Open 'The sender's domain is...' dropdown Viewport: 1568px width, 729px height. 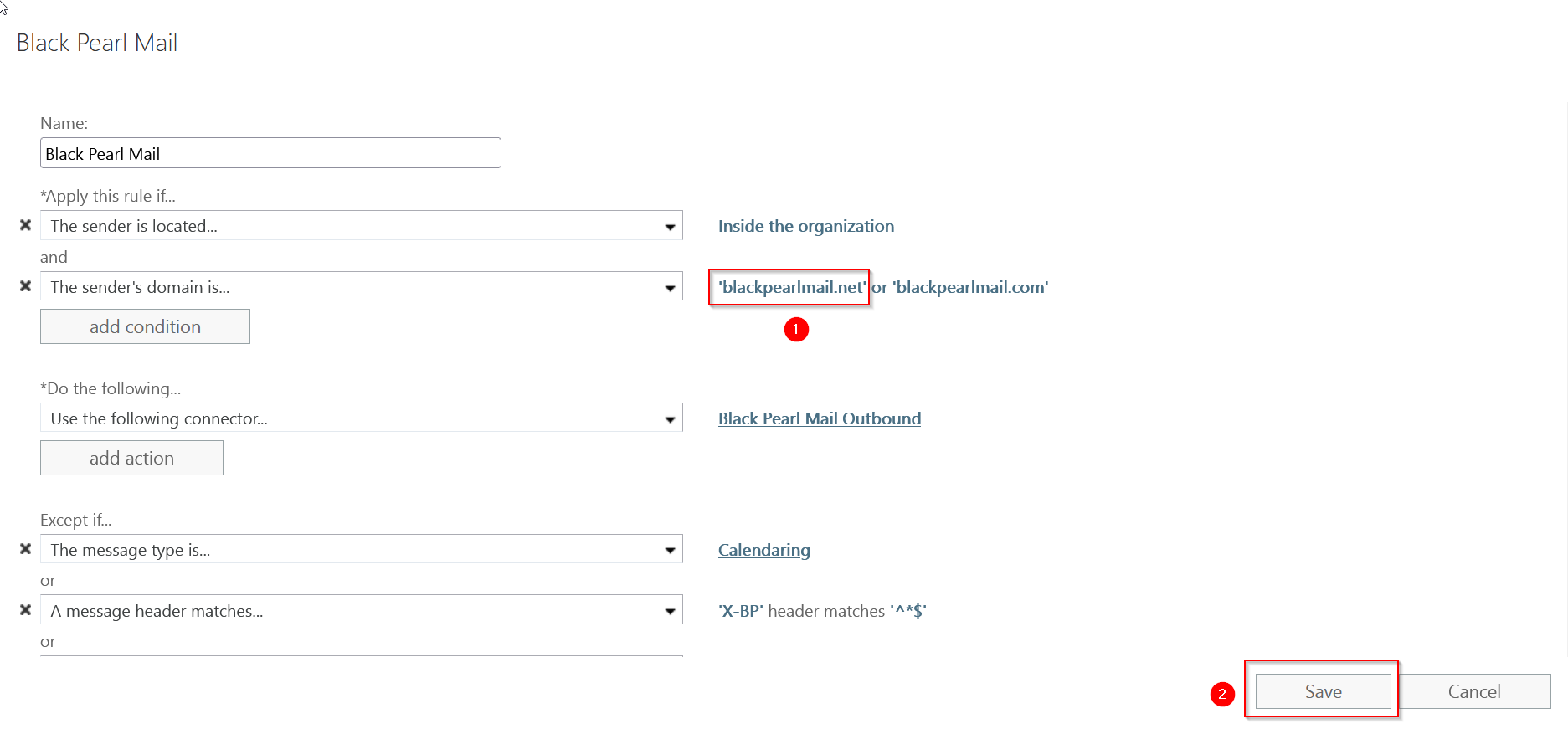pos(670,288)
